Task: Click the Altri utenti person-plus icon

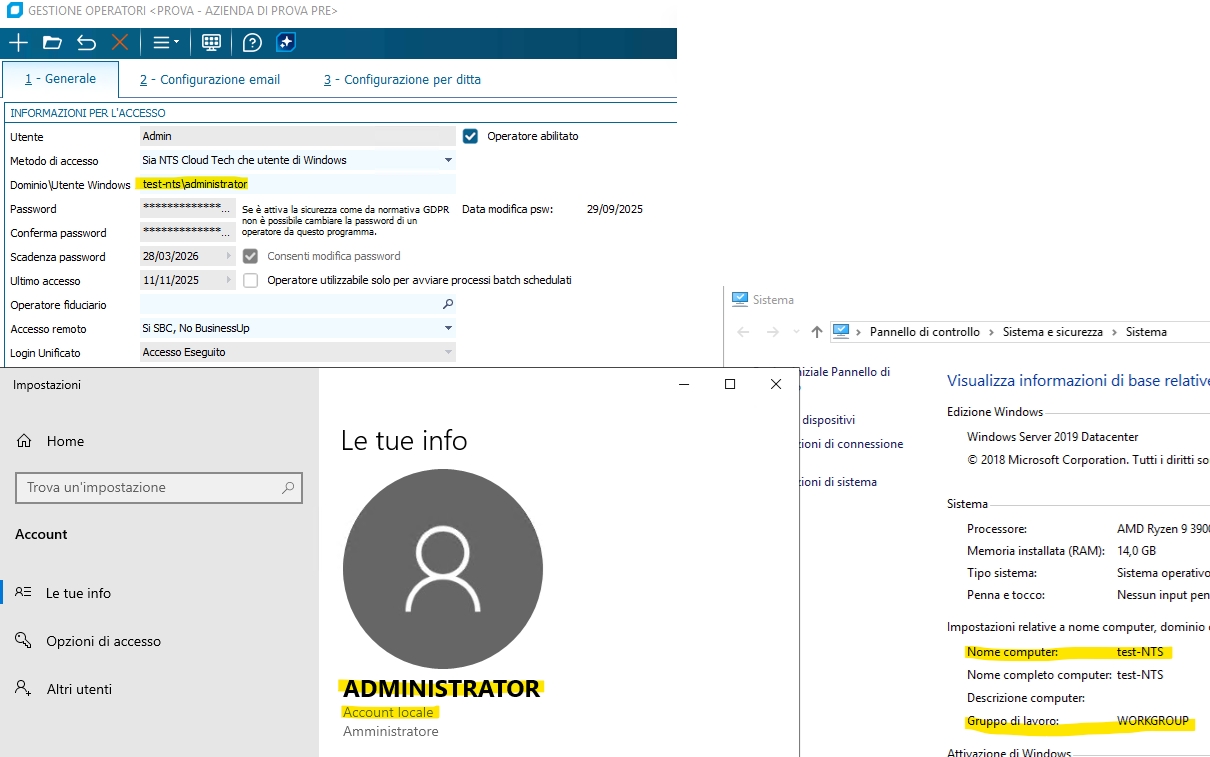Action: point(23,688)
